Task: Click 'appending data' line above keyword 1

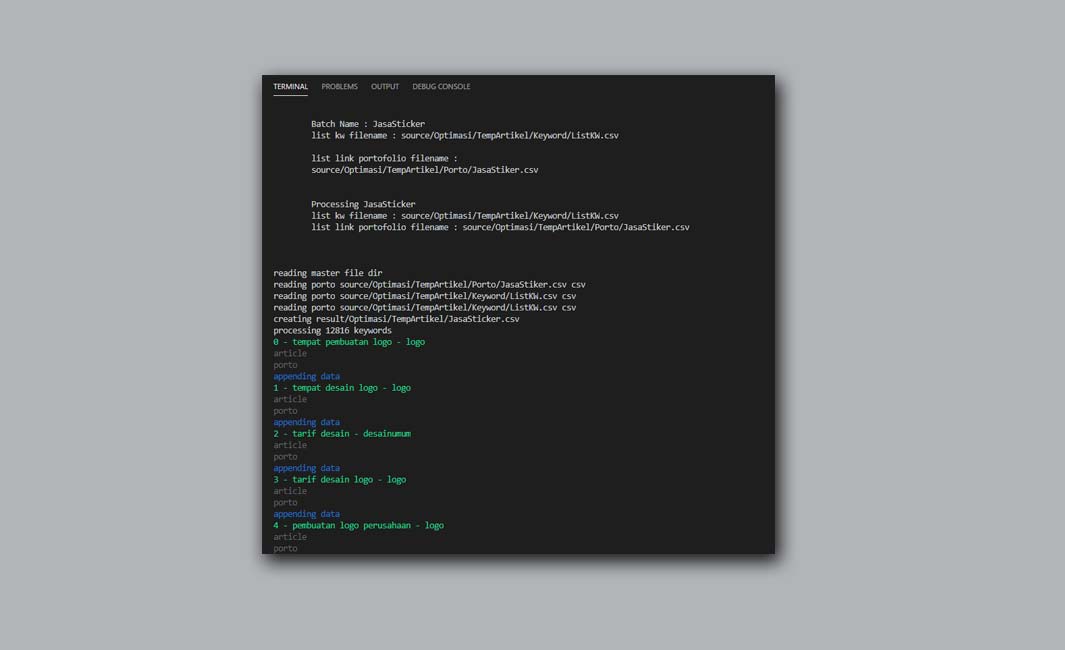Action: point(306,377)
